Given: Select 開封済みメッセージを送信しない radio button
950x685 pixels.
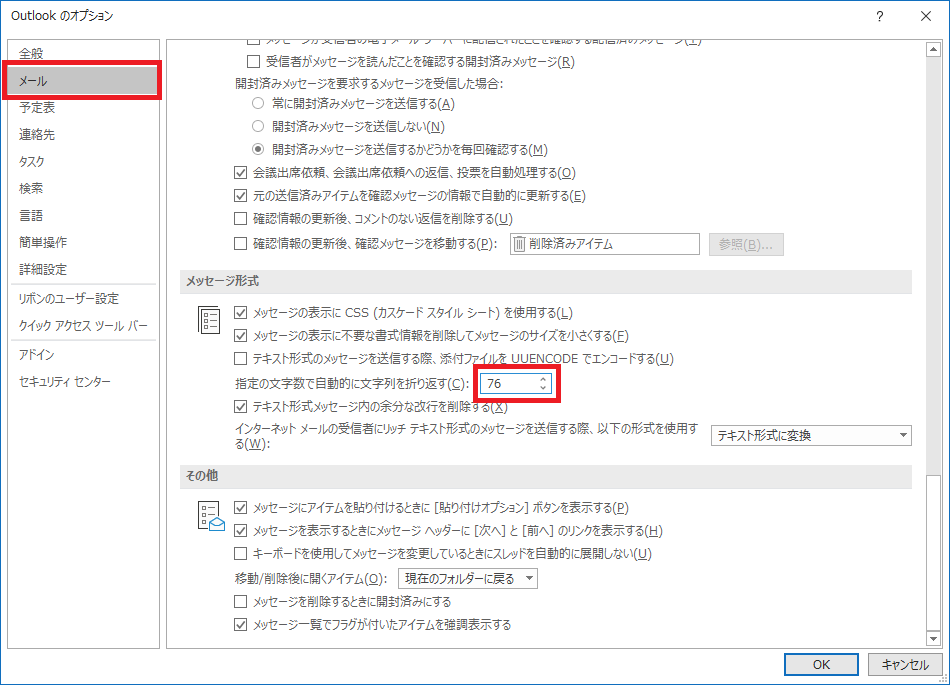Looking at the screenshot, I should 258,126.
